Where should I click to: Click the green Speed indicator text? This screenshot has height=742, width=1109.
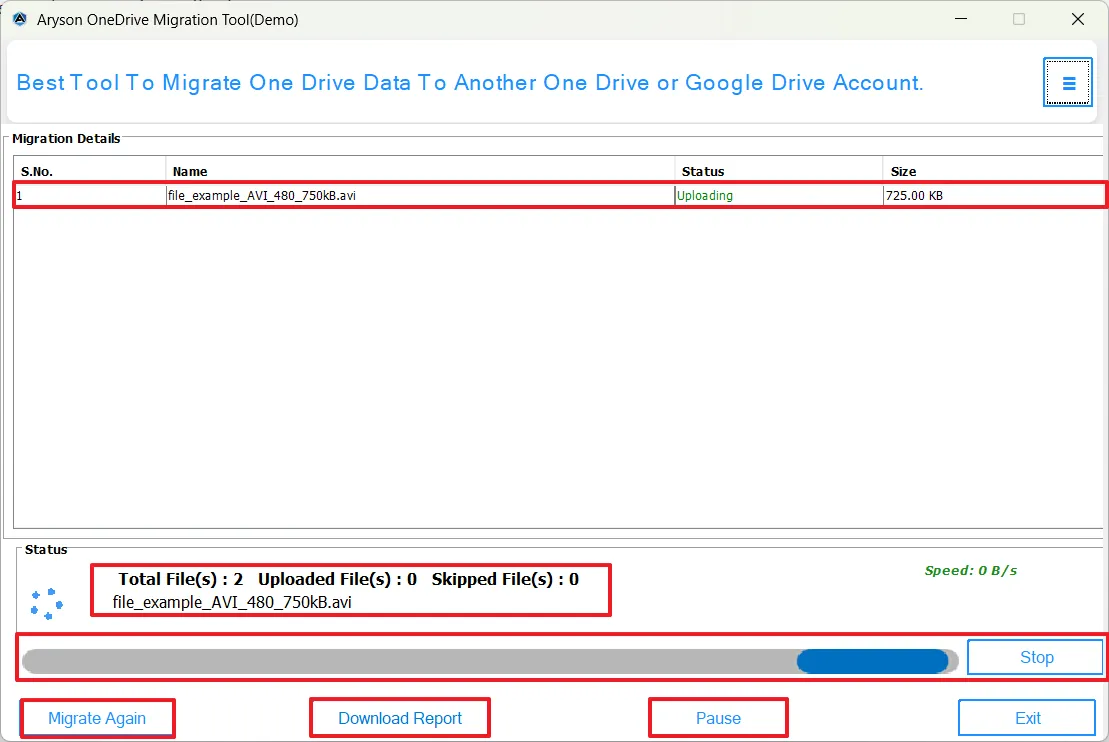click(x=970, y=570)
